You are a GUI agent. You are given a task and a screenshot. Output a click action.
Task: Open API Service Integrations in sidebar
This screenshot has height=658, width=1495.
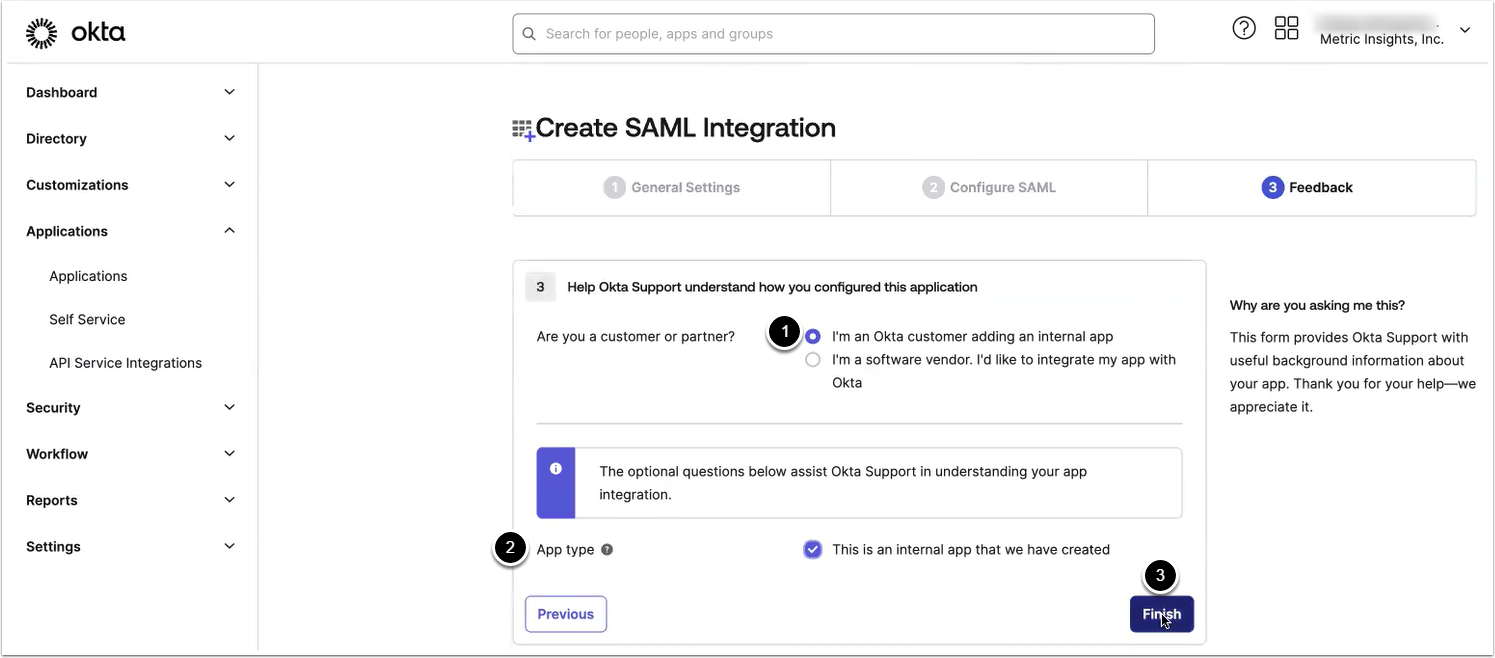pos(125,363)
